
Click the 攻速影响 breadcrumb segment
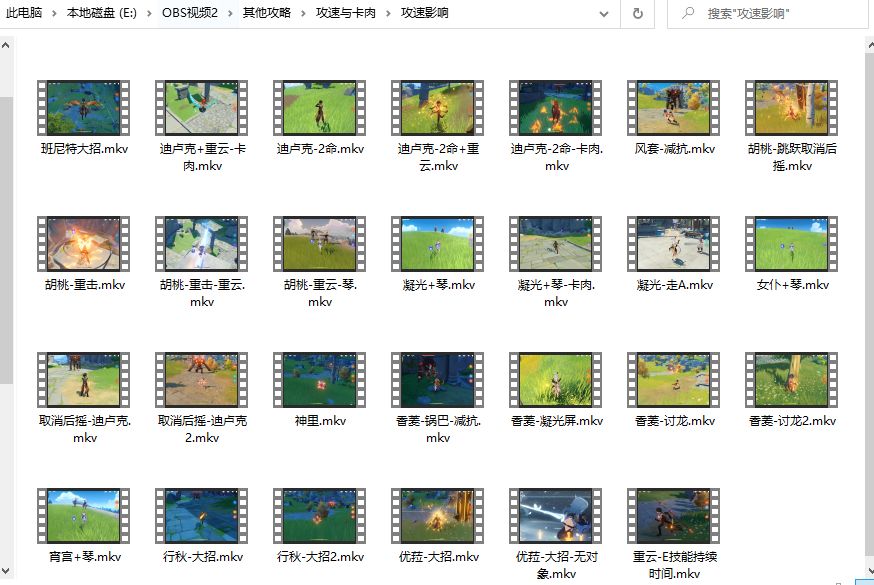(x=424, y=13)
